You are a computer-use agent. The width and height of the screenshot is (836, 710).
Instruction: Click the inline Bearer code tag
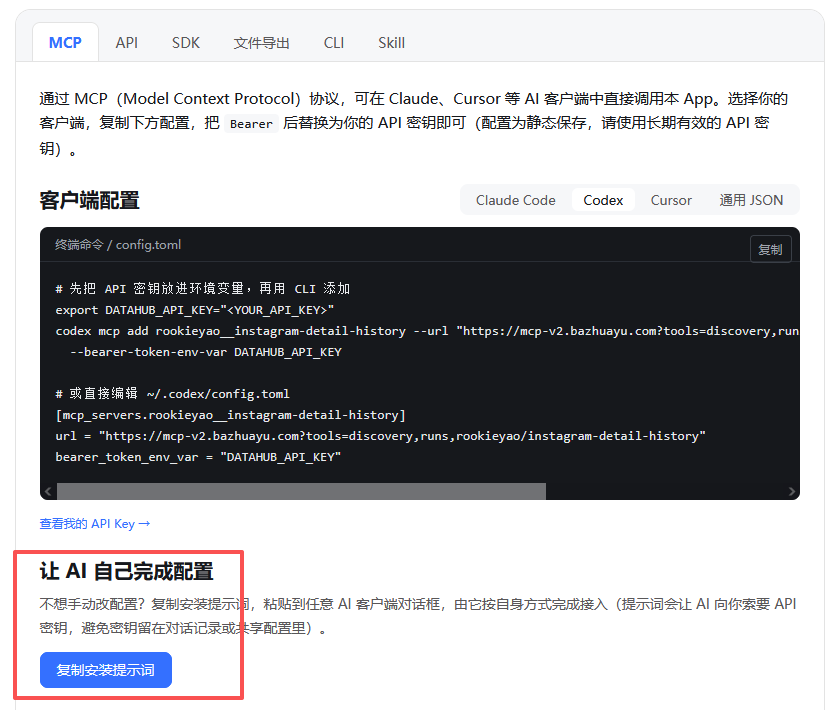pos(251,124)
